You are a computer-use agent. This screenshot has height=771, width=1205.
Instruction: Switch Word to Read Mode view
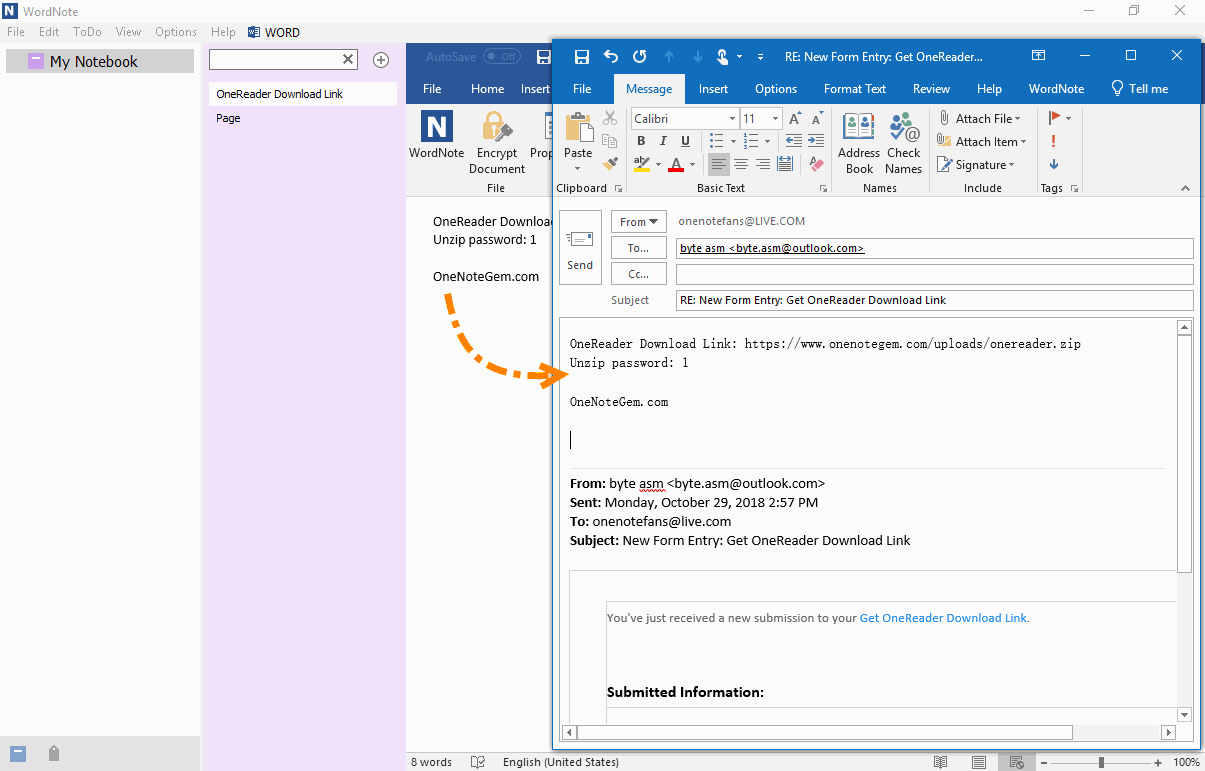[941, 762]
